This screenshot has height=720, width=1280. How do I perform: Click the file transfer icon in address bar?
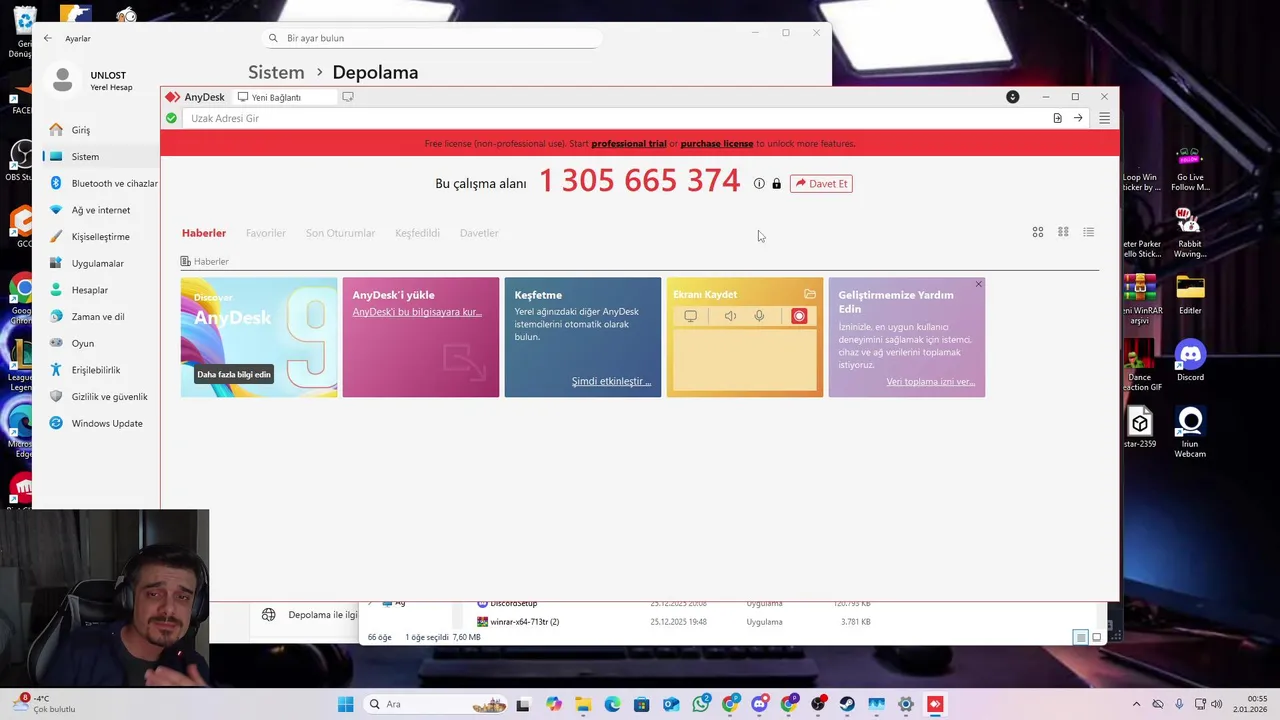pyautogui.click(x=1057, y=118)
